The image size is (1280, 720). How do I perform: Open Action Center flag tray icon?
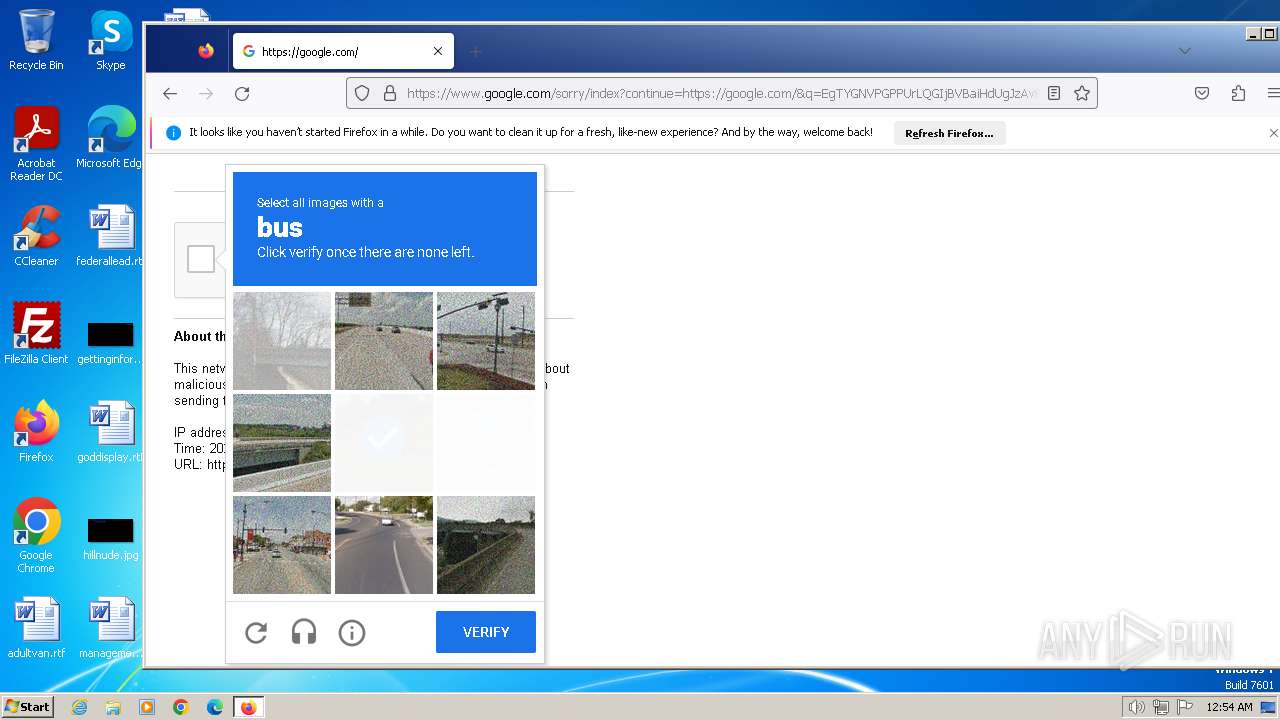click(1185, 707)
